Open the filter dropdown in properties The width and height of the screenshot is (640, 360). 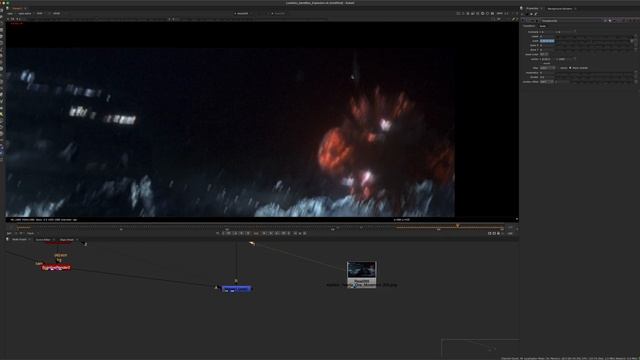point(547,68)
